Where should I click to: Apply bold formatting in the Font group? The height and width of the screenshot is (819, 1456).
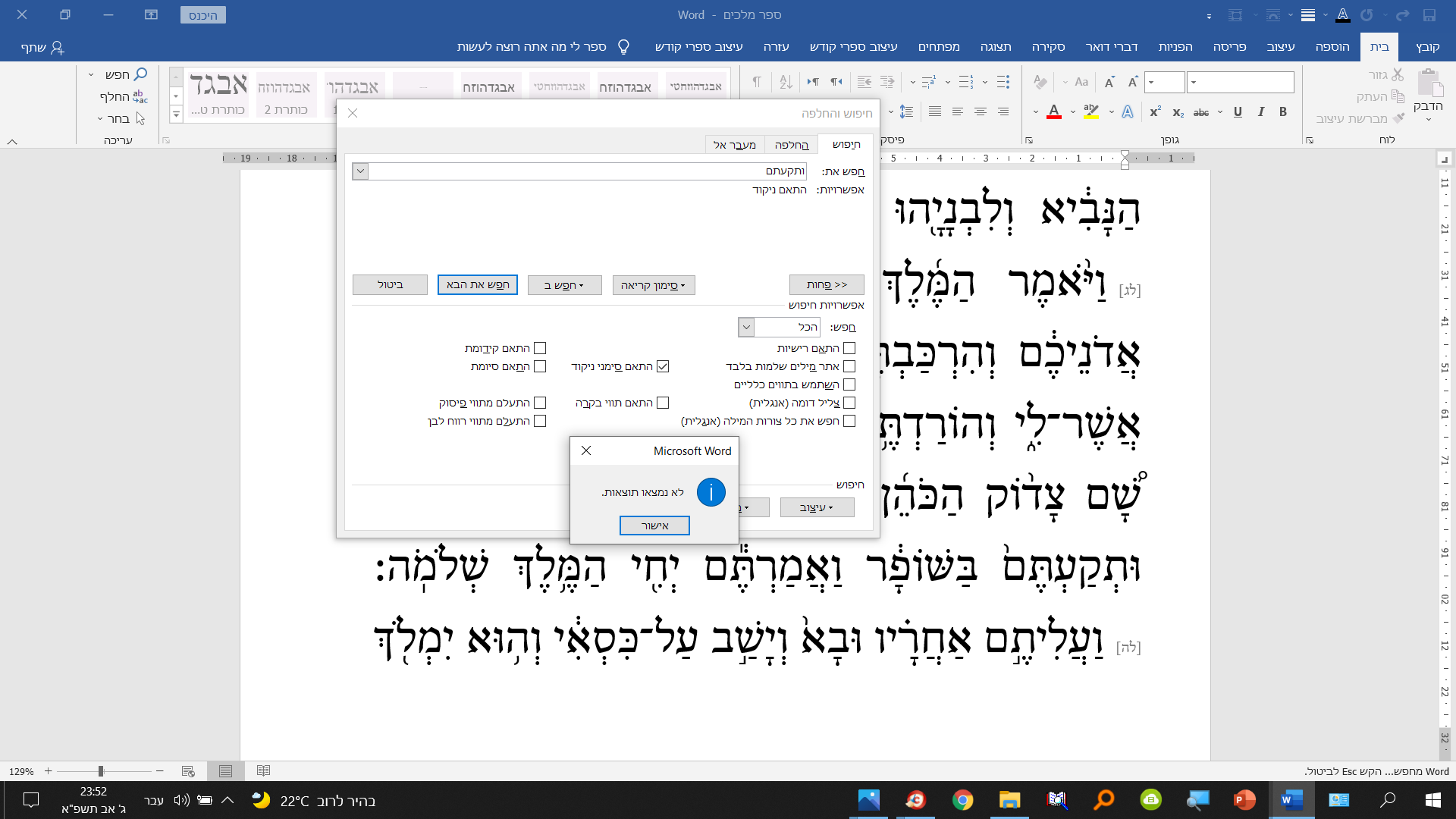click(1282, 111)
